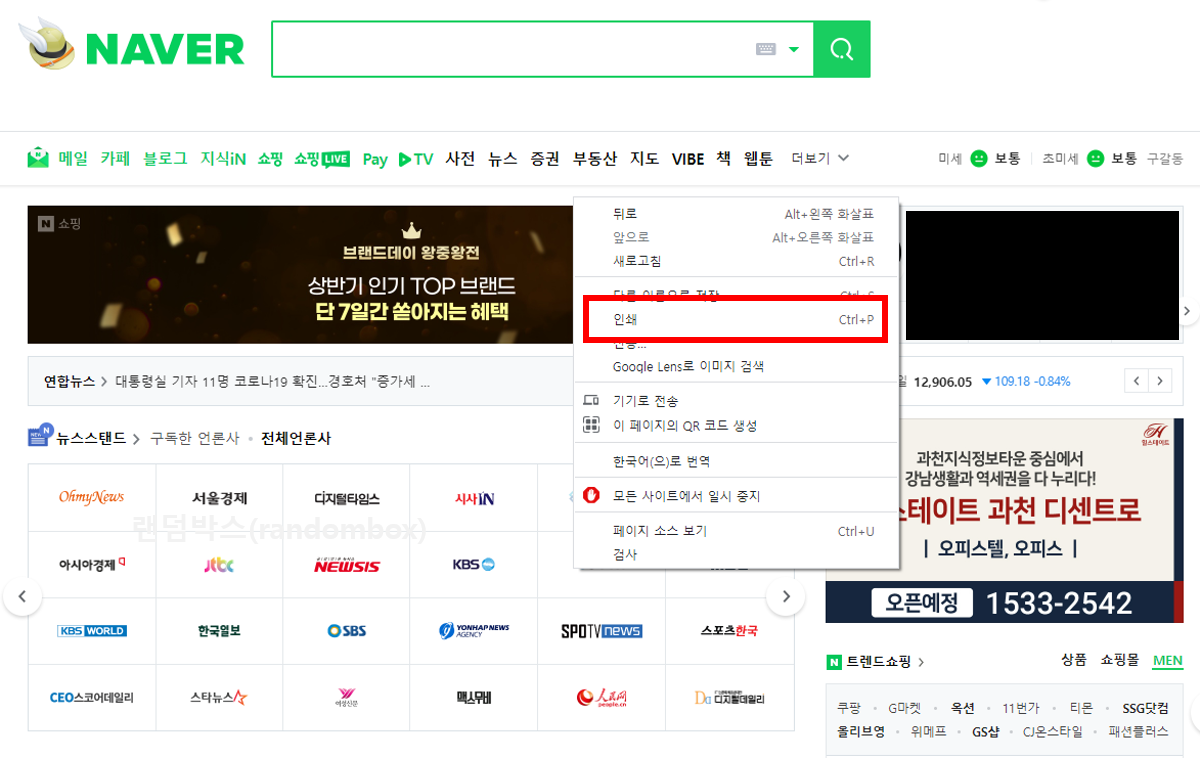Select the Naver TV play icon

[x=404, y=158]
